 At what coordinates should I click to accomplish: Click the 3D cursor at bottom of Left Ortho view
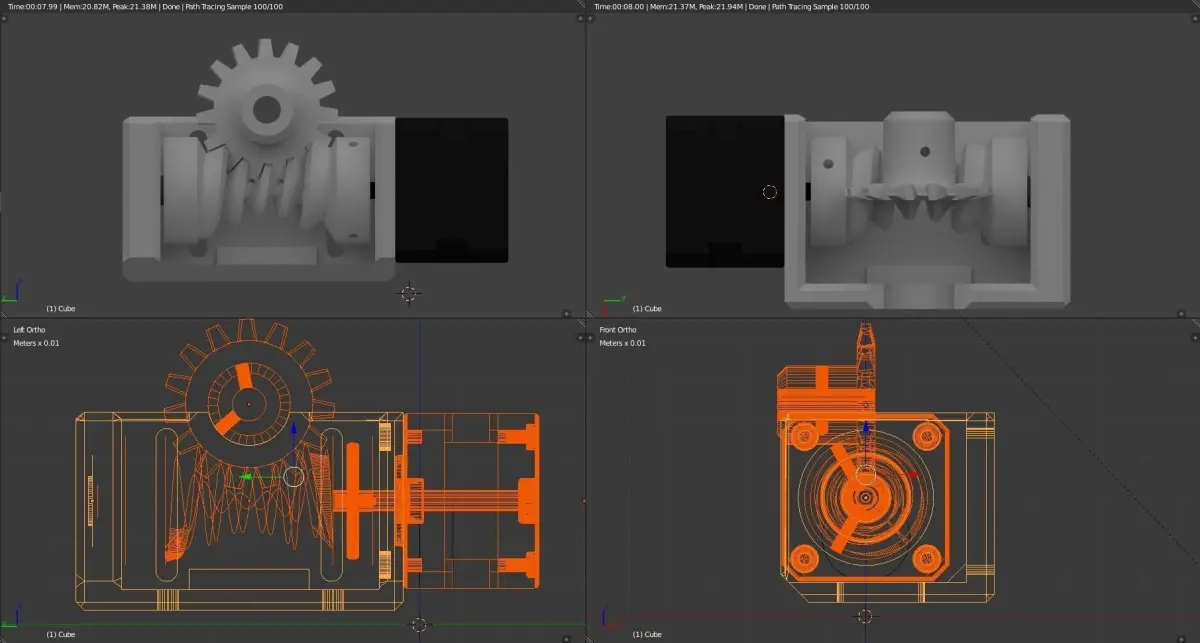420,624
